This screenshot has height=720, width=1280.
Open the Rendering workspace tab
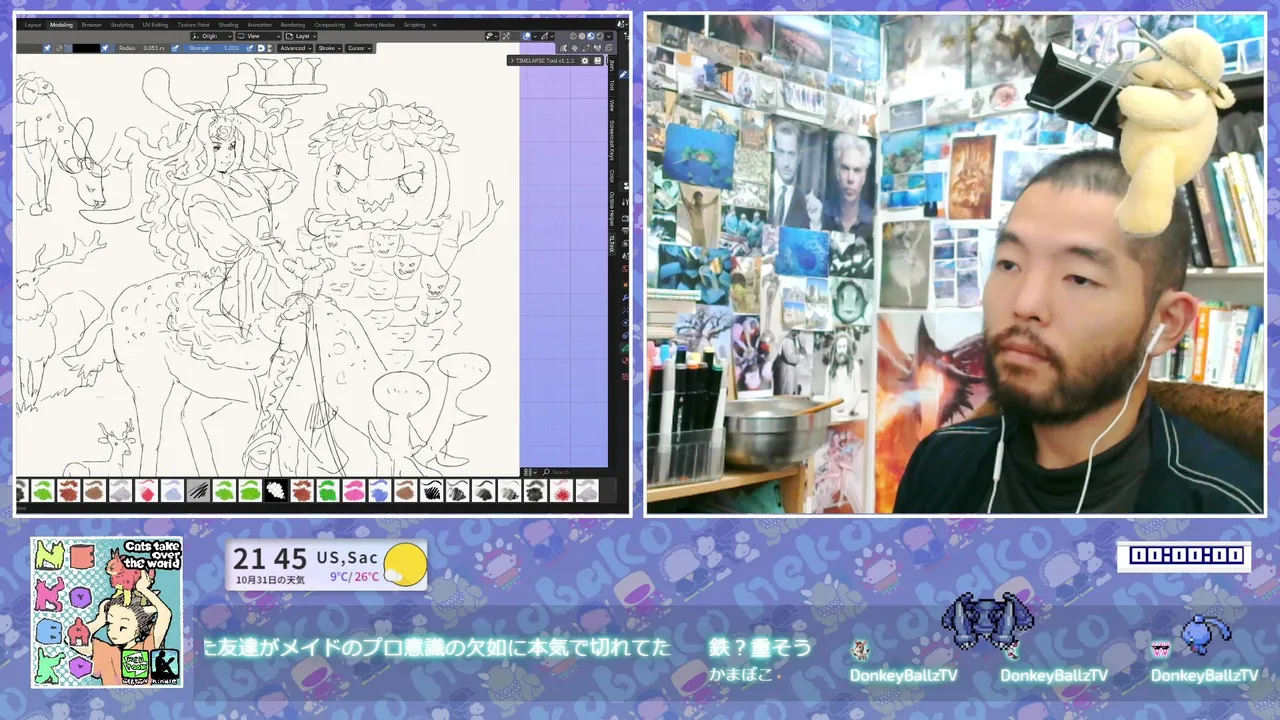click(293, 24)
